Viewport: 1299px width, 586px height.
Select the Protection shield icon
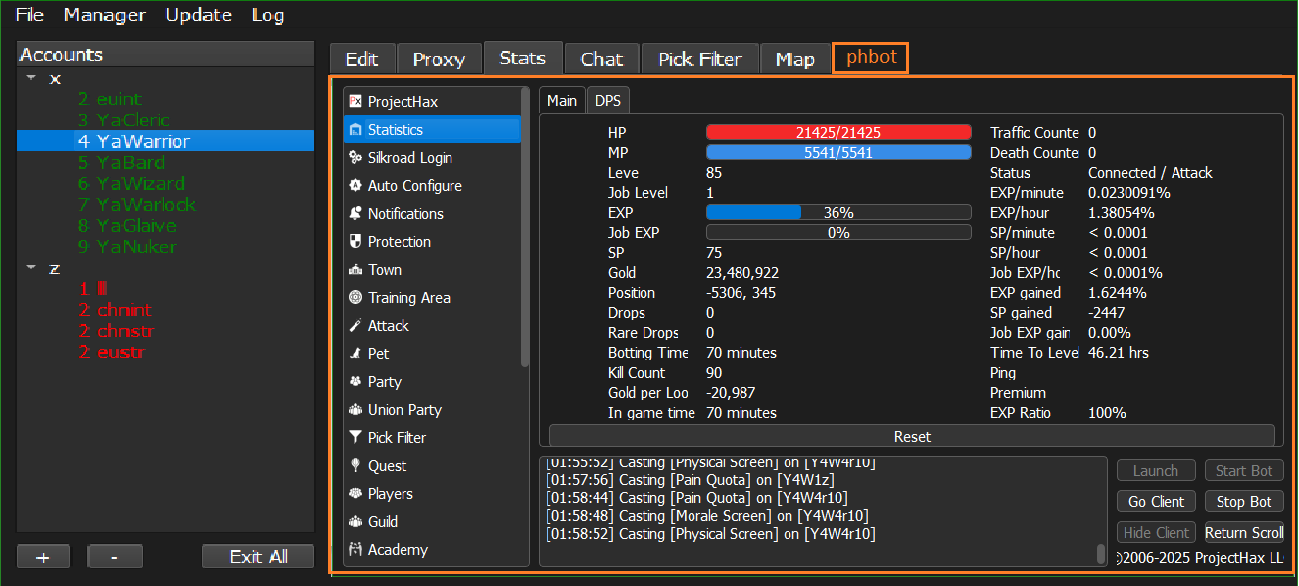tap(355, 242)
